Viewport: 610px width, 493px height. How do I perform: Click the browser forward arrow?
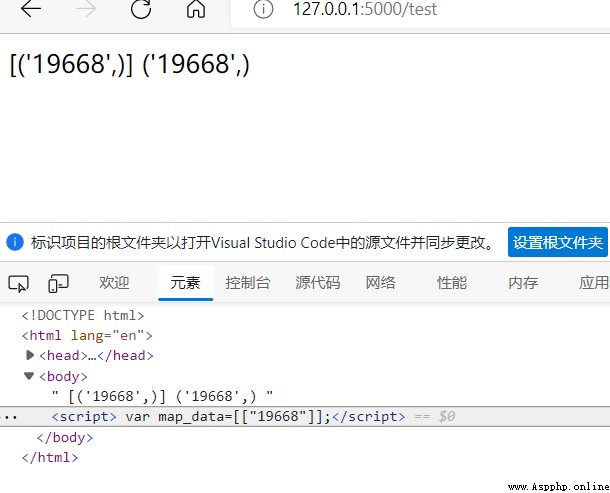pyautogui.click(x=86, y=9)
